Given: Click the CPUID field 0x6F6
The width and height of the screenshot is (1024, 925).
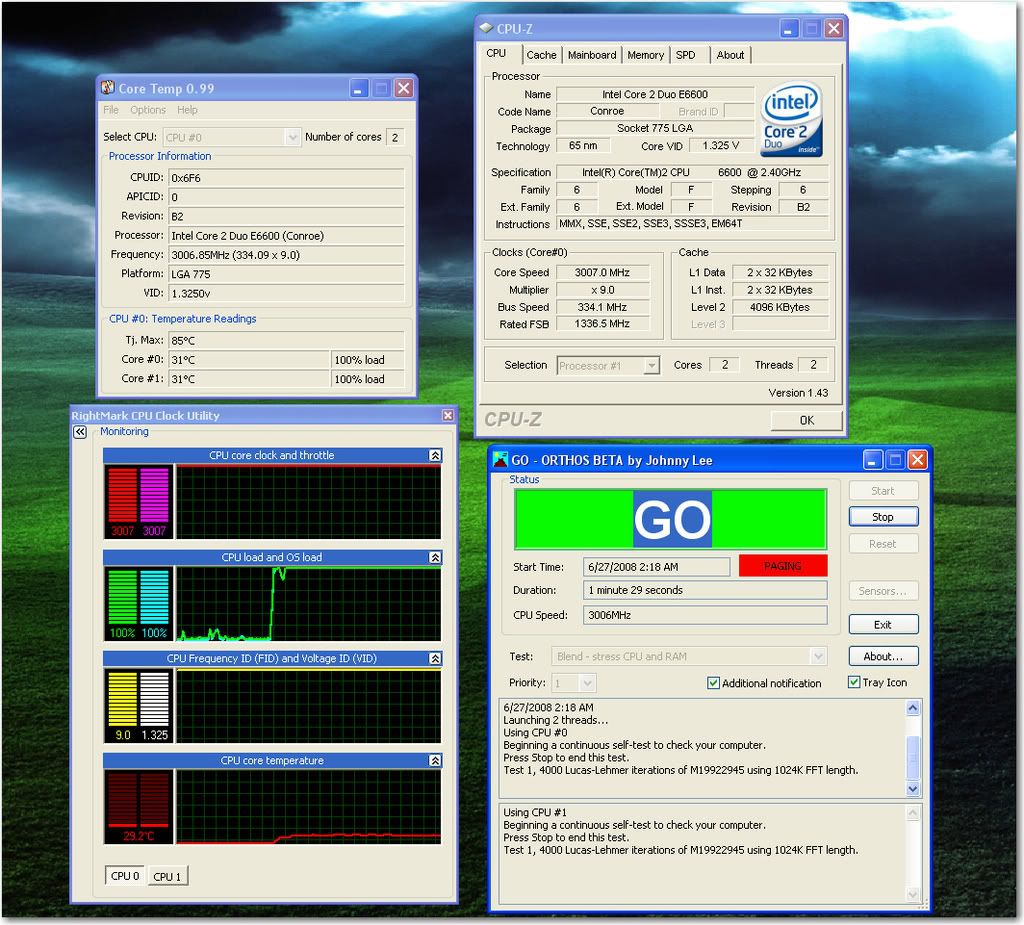Looking at the screenshot, I should (x=287, y=178).
